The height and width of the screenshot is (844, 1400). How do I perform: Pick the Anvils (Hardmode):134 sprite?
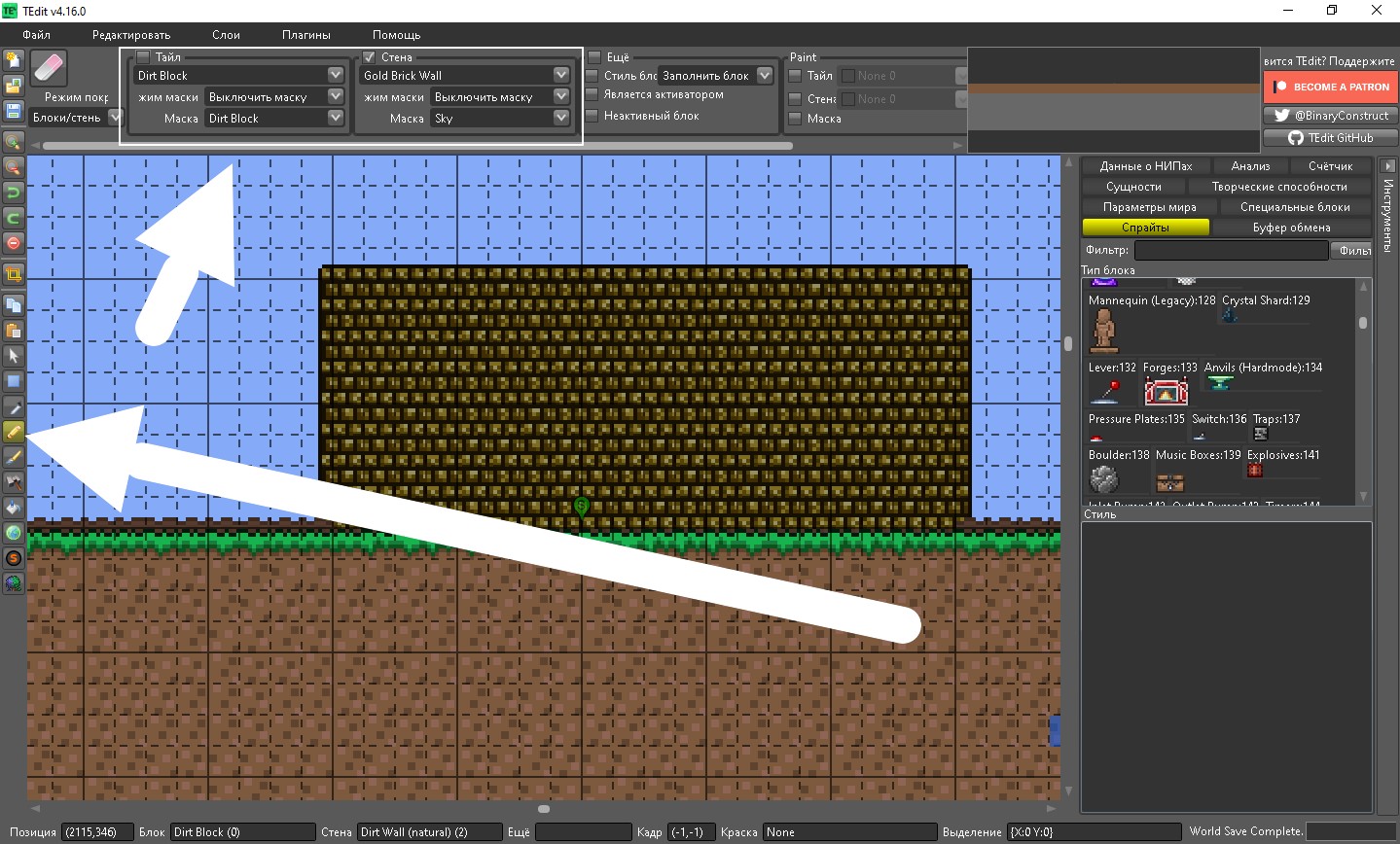(1219, 382)
